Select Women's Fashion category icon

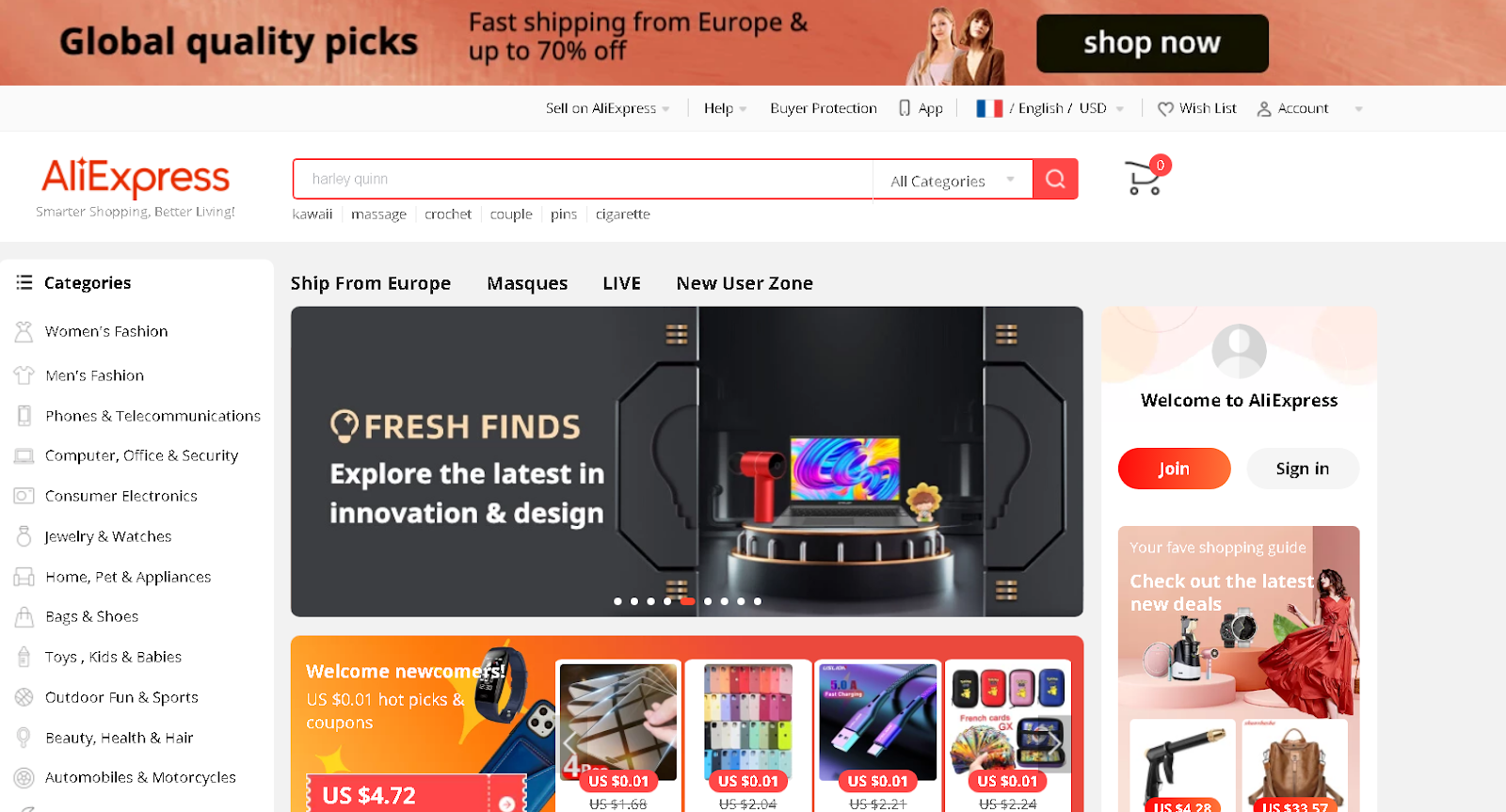tap(24, 331)
